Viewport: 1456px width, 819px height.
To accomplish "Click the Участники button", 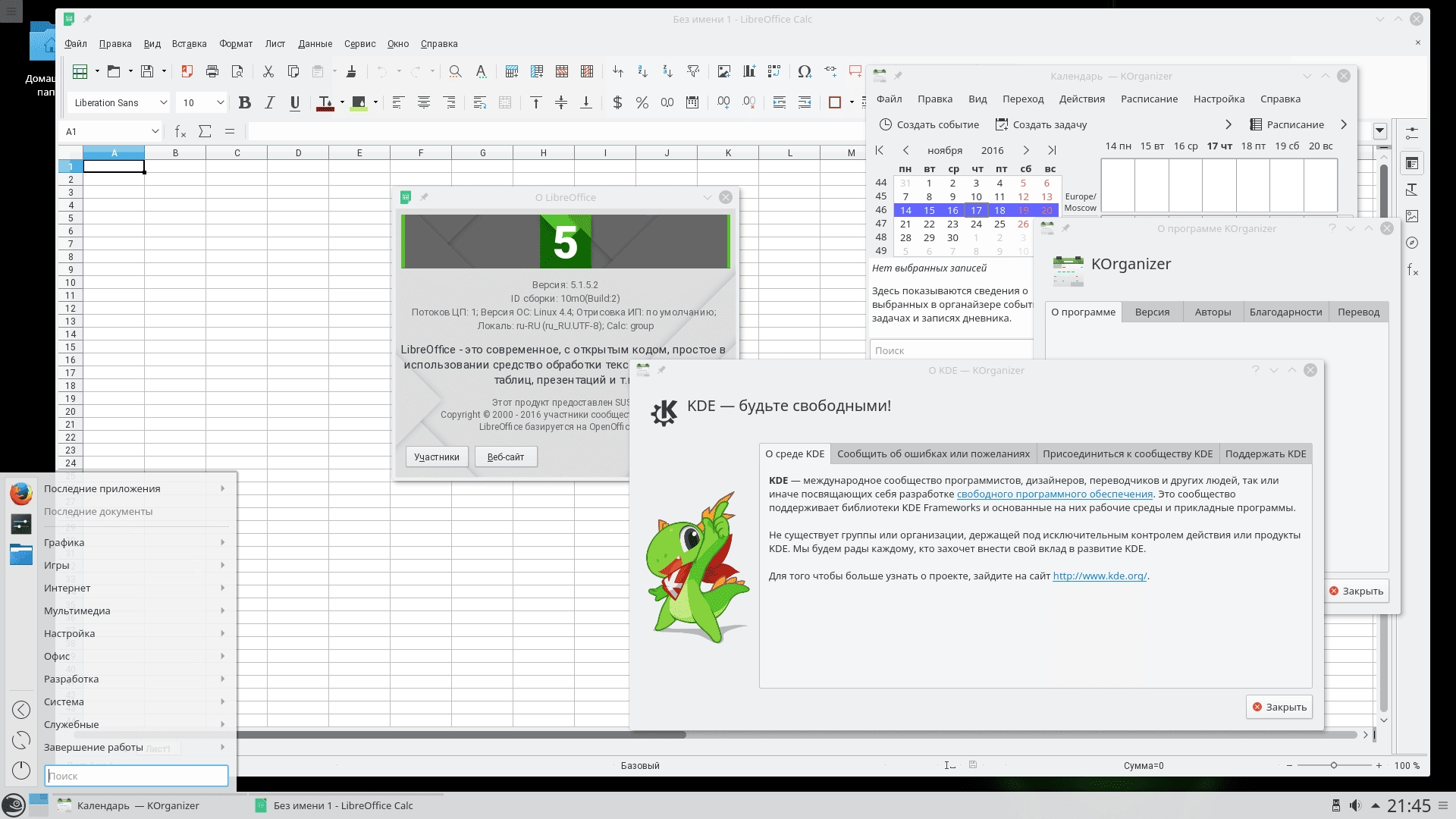I will (437, 457).
